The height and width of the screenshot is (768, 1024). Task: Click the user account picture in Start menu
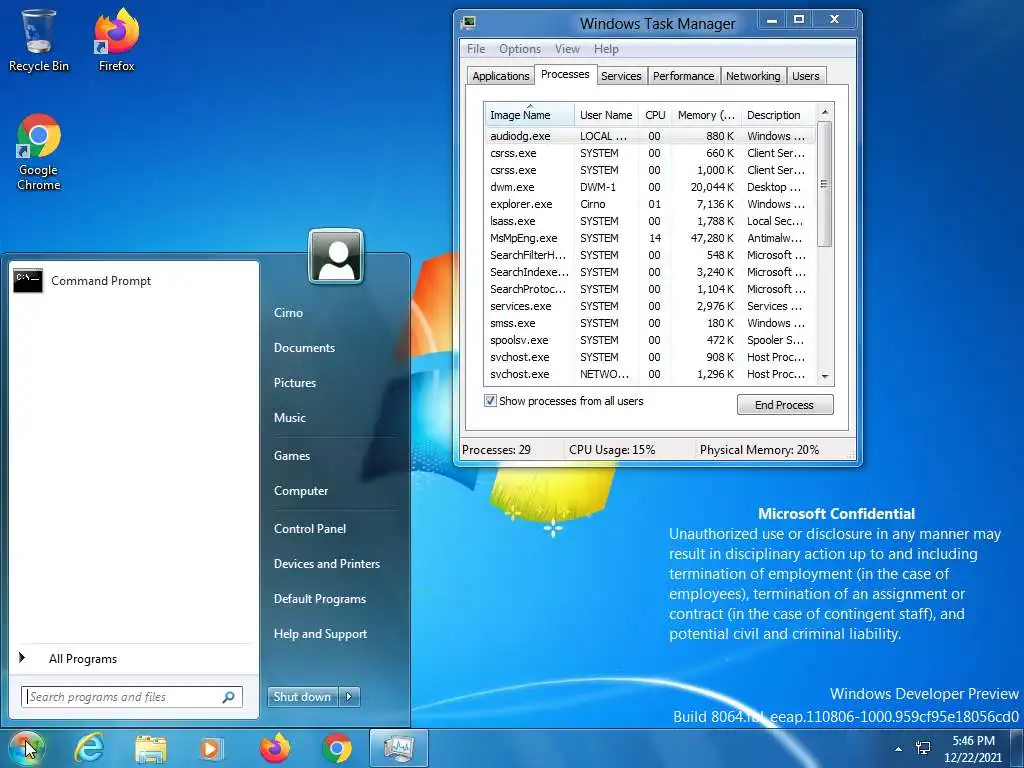(336, 256)
